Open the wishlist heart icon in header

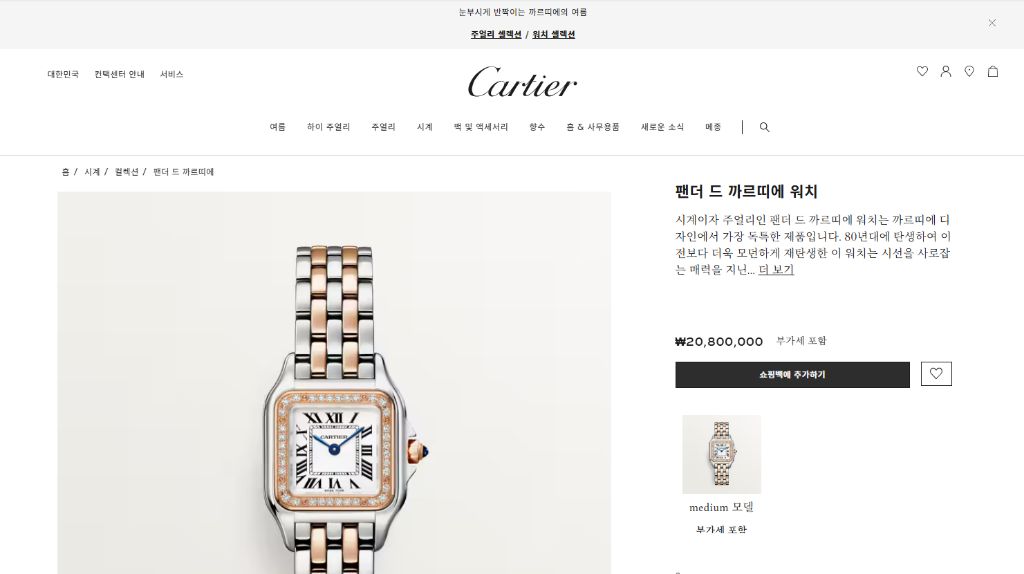click(922, 71)
